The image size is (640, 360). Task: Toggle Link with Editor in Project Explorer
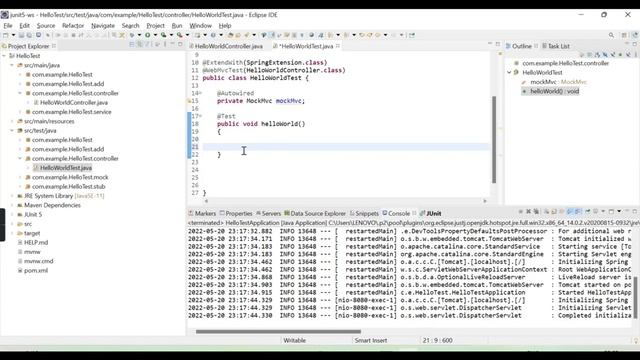[140, 44]
